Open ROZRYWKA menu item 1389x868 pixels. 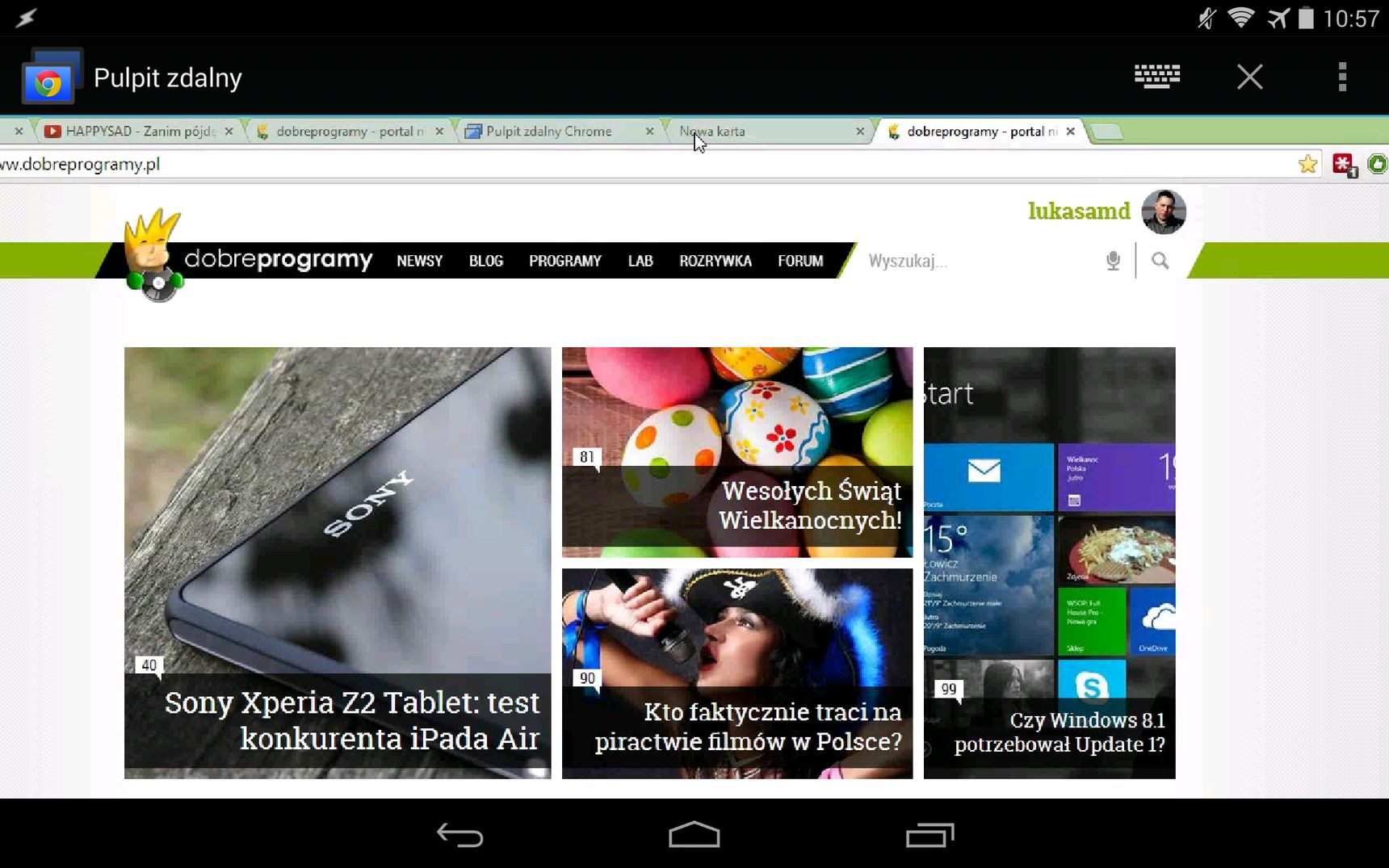point(715,261)
